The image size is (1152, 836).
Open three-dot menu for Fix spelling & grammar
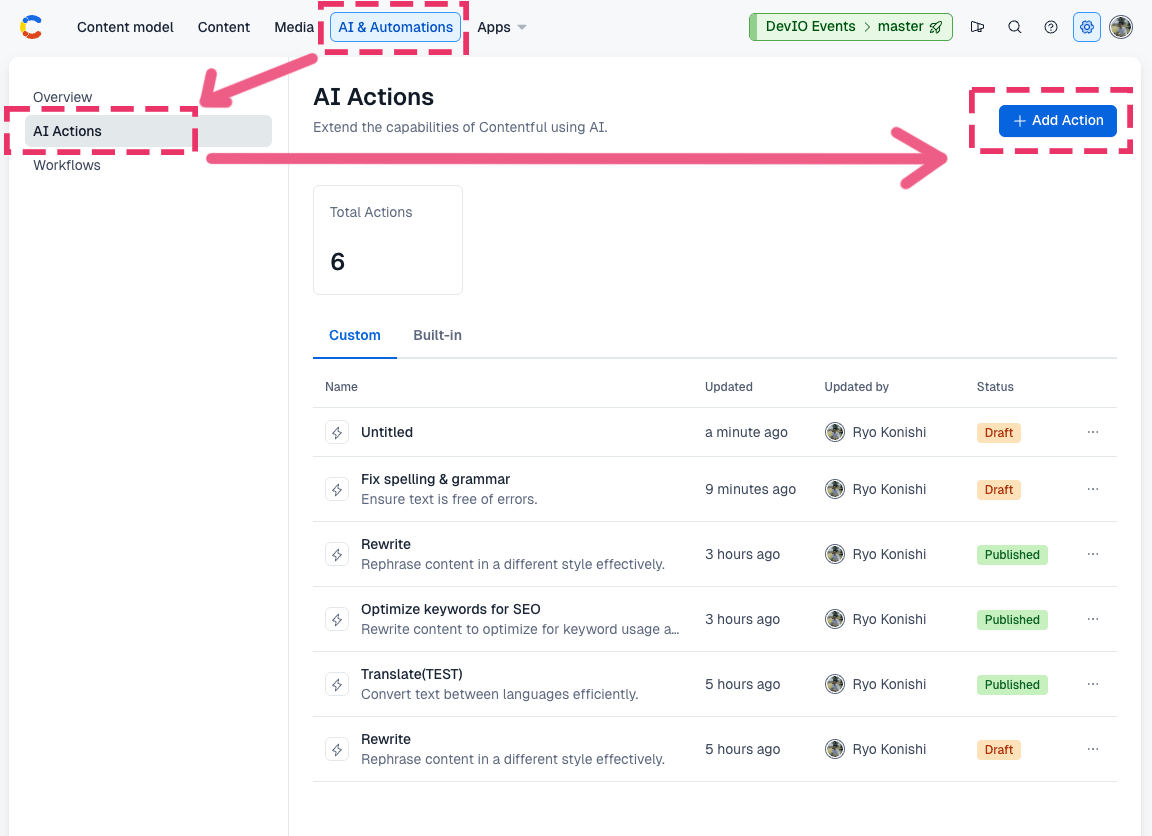pos(1093,489)
